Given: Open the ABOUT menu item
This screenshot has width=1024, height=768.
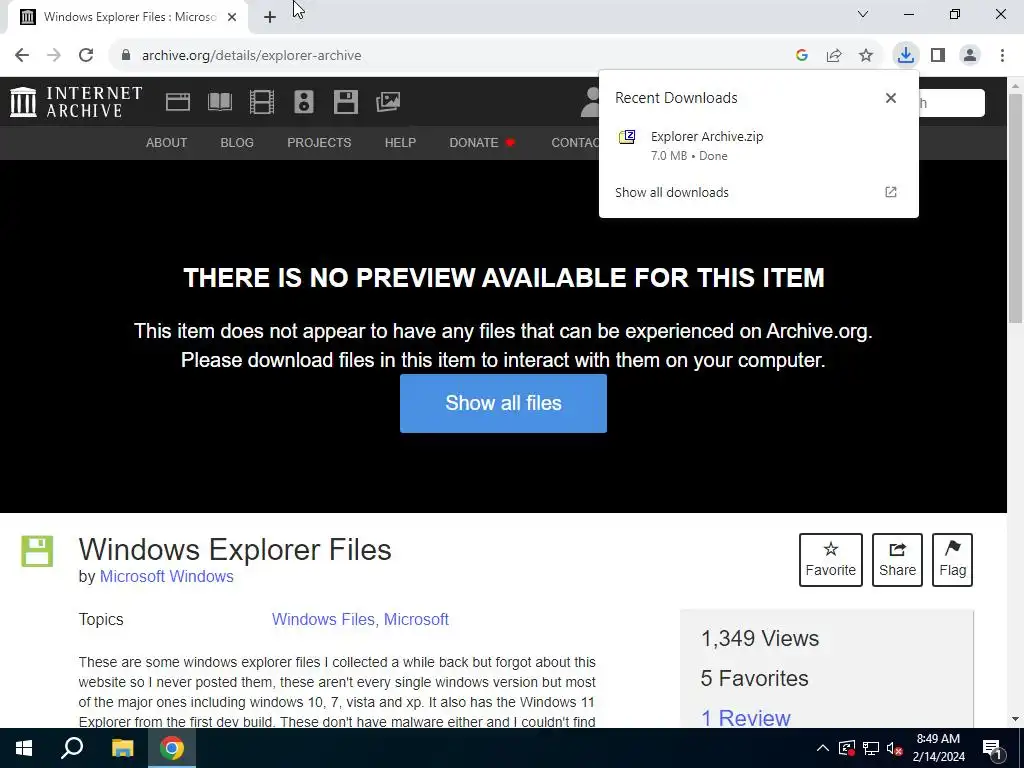Looking at the screenshot, I should click(x=167, y=142).
